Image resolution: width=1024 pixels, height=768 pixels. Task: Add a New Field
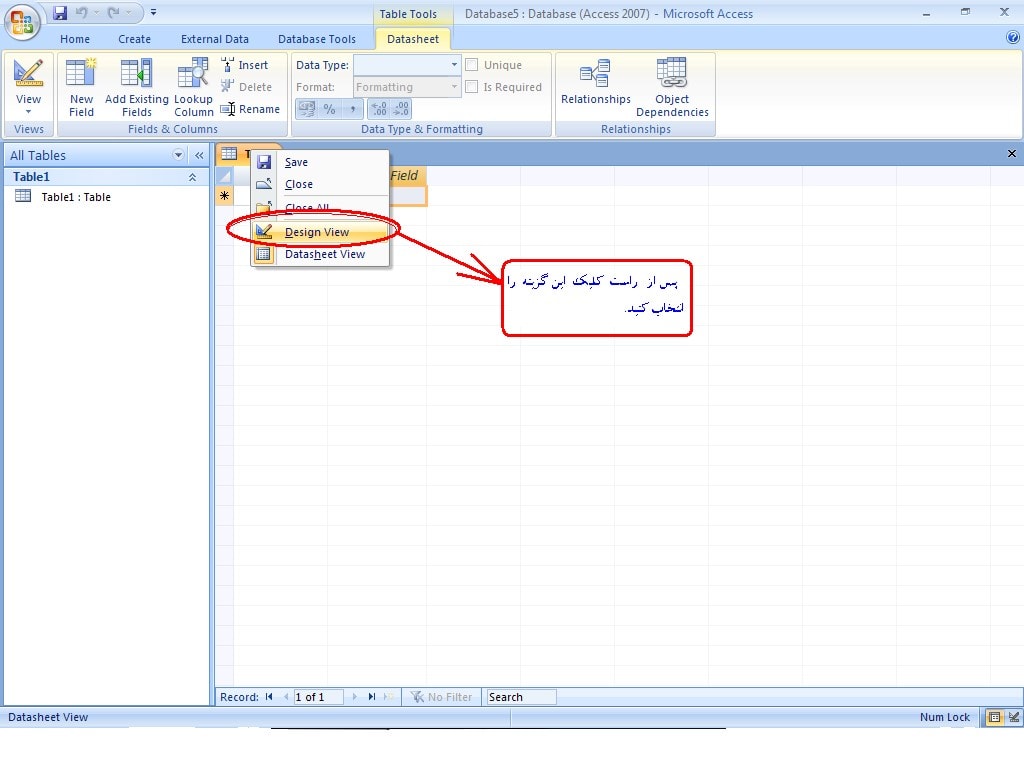tap(81, 88)
